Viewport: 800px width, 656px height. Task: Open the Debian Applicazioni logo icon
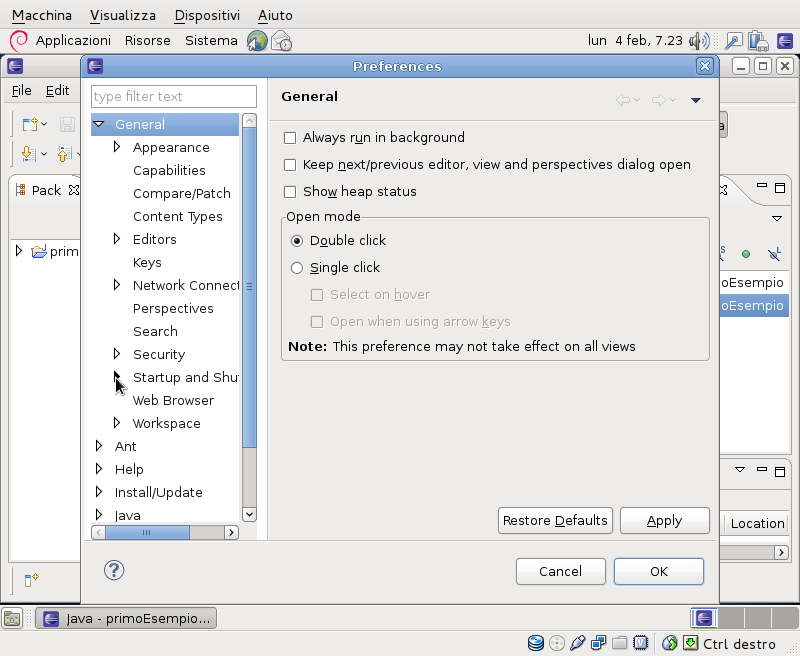click(x=19, y=41)
